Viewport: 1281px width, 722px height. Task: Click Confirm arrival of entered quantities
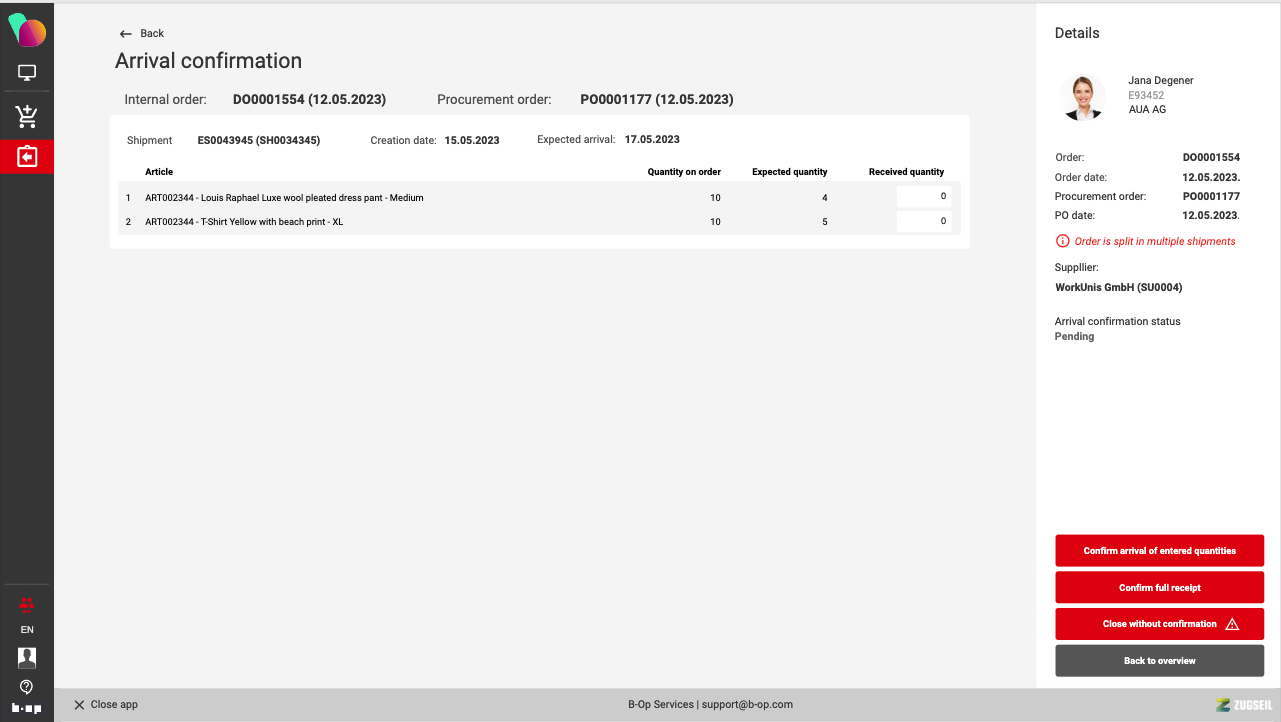tap(1160, 551)
